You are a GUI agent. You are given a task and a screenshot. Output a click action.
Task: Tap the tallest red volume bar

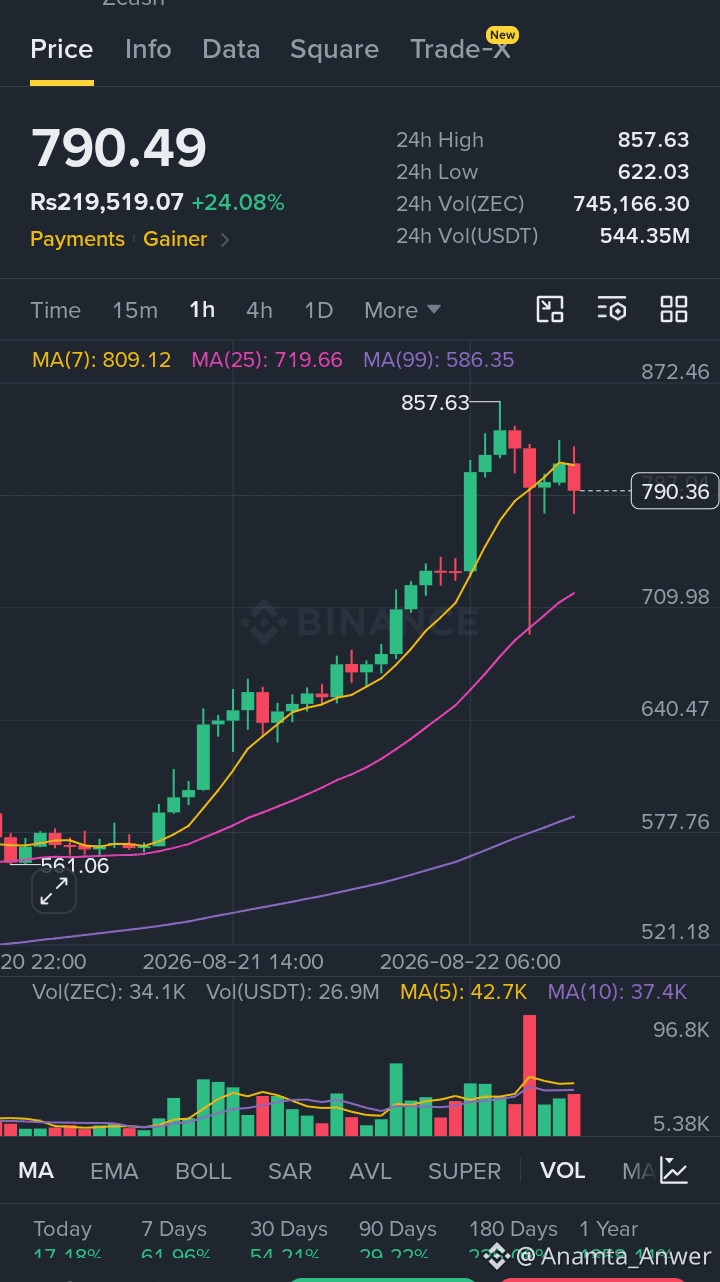click(529, 1075)
